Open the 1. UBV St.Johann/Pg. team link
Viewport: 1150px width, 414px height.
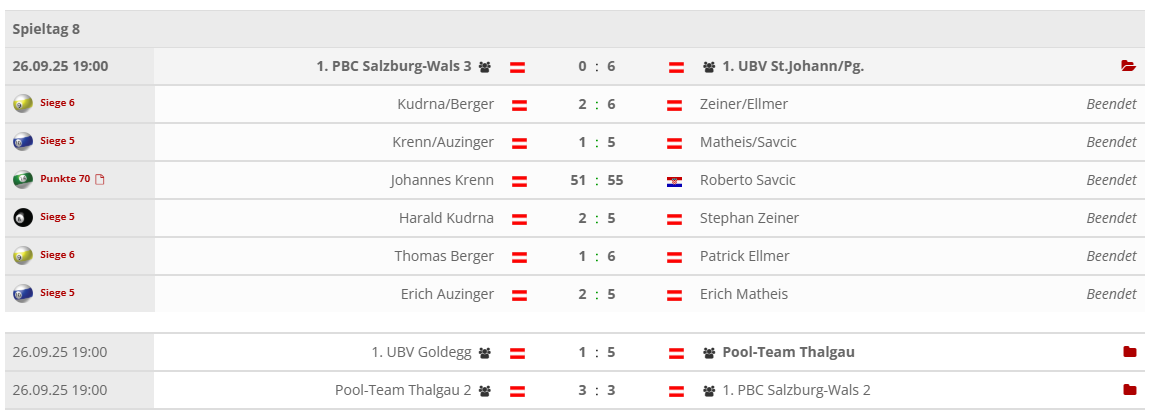[x=793, y=67]
